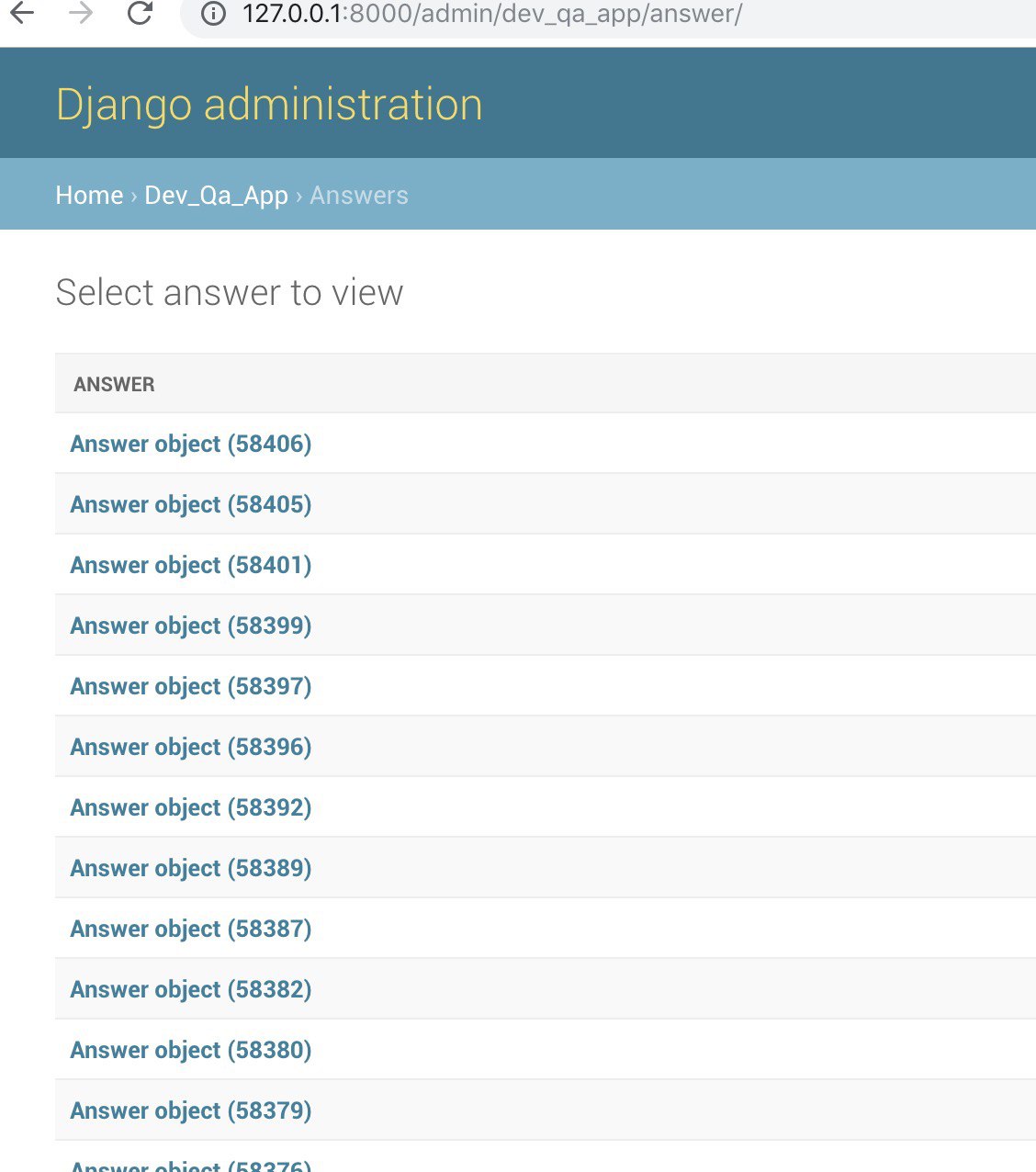
Task: Open Answer object (58387)
Action: pos(191,930)
